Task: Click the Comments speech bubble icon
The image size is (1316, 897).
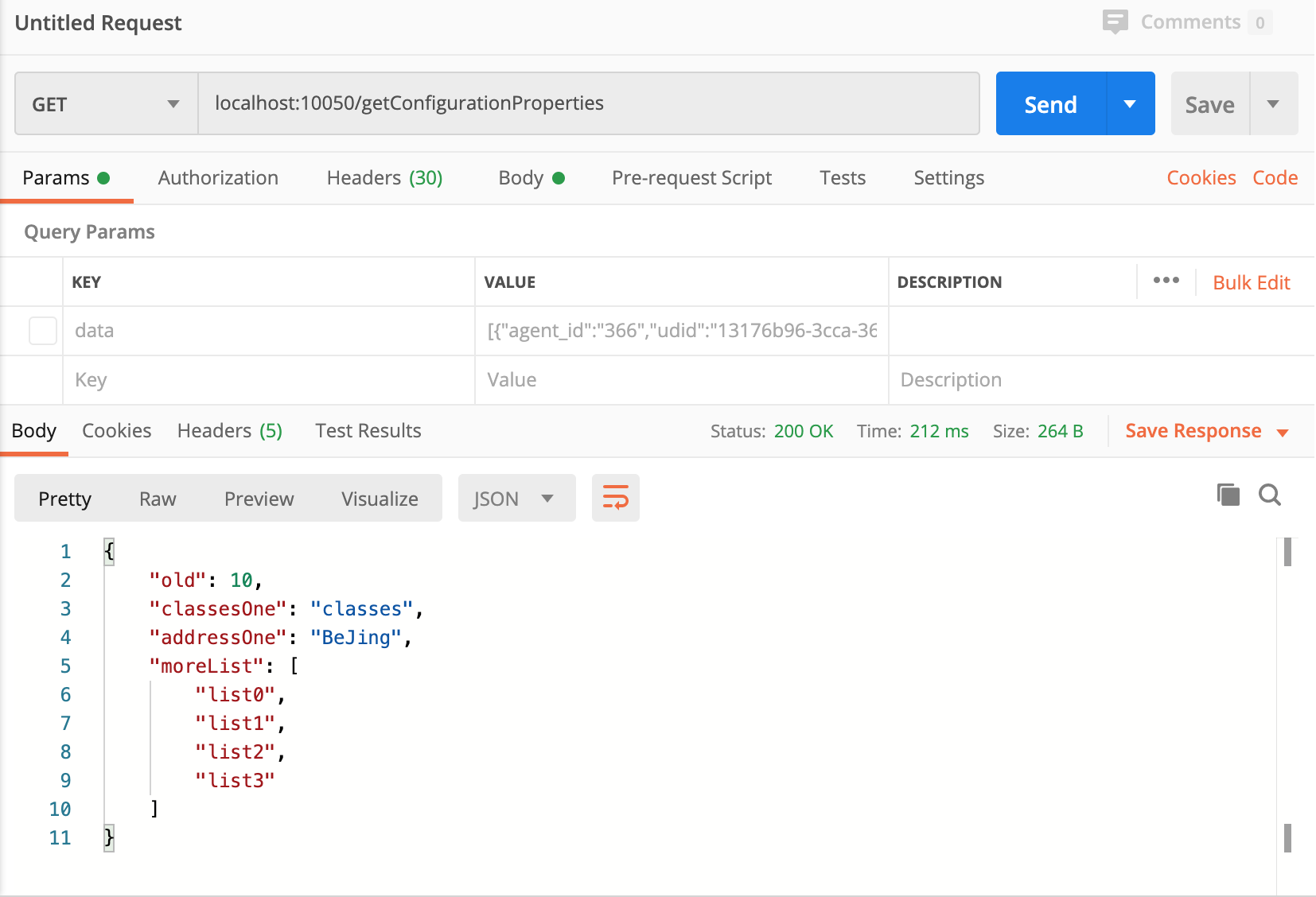Action: tap(1115, 21)
